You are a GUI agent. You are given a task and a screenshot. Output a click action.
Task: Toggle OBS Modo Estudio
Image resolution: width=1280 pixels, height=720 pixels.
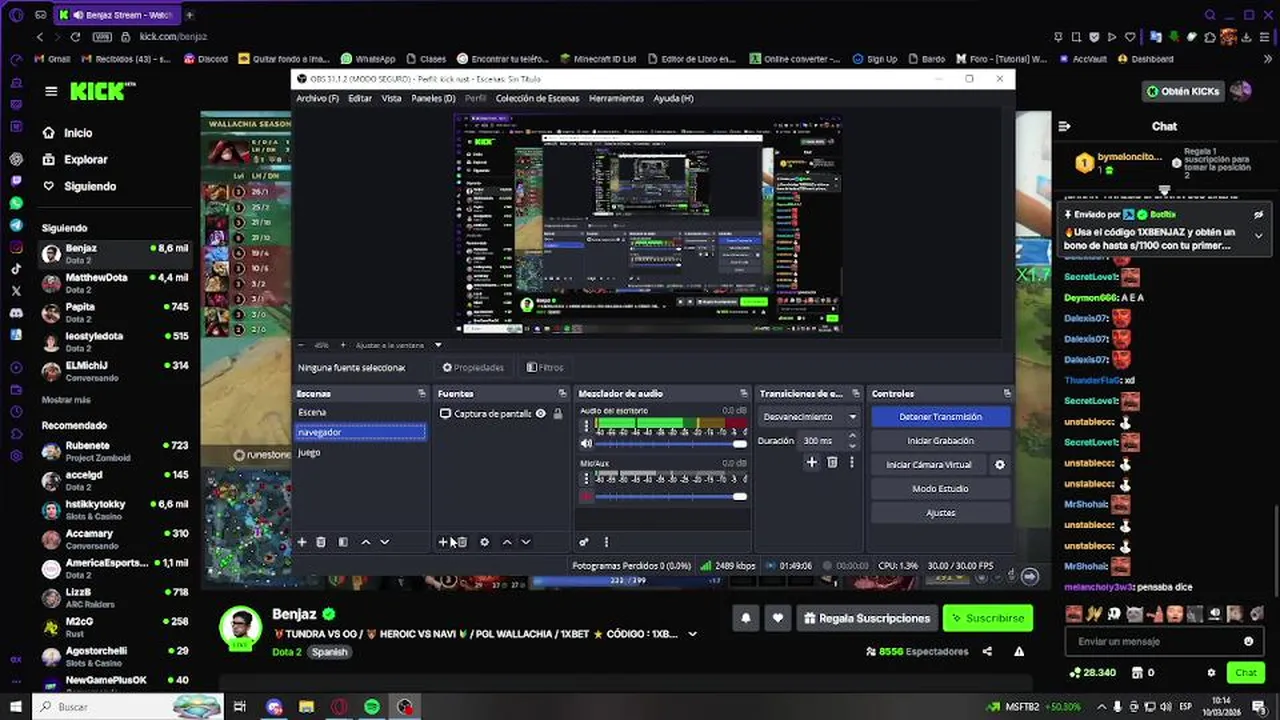[x=940, y=489]
